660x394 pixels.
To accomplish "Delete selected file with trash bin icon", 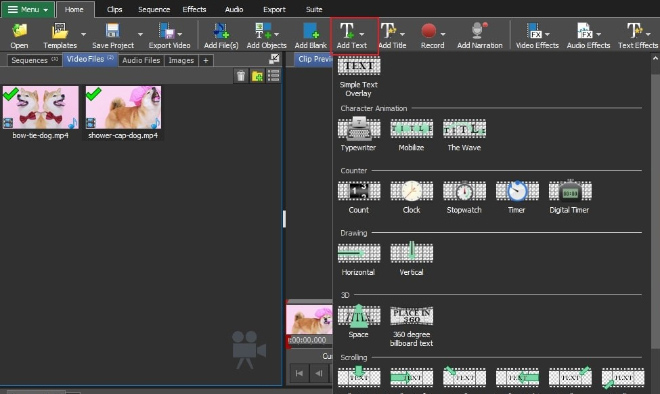I will tap(241, 76).
